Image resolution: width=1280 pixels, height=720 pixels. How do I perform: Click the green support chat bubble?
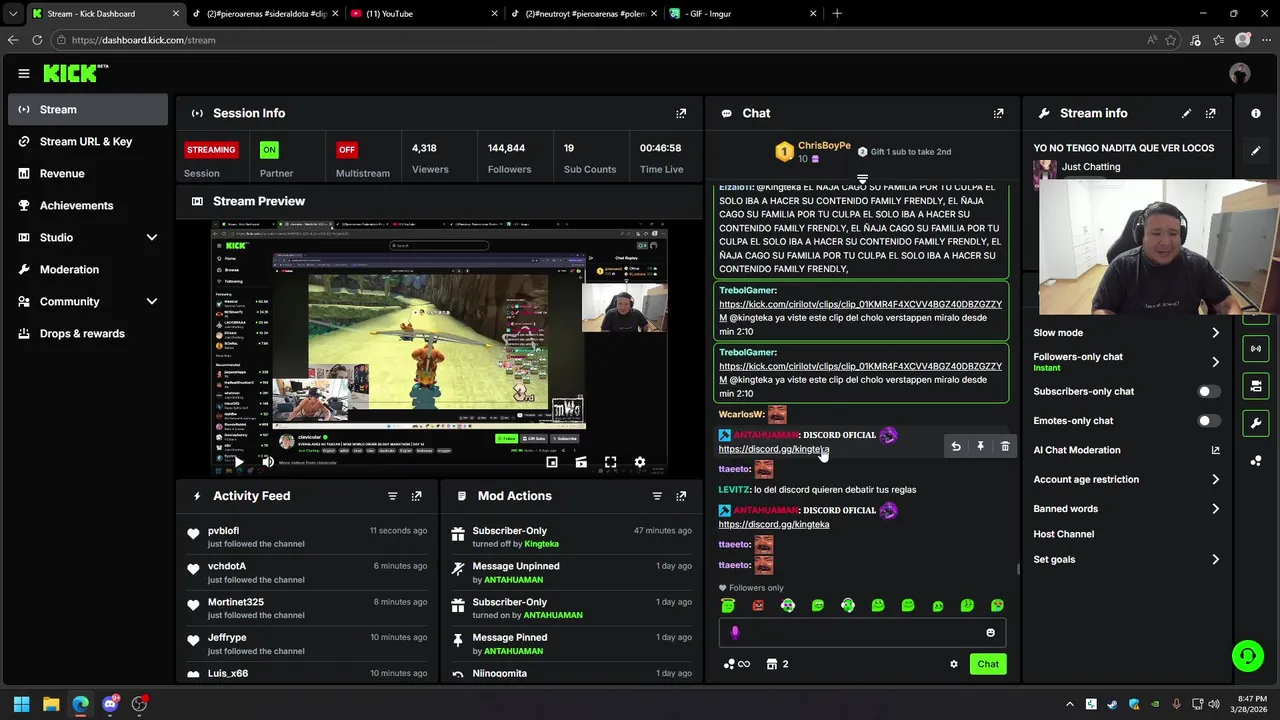tap(1247, 656)
